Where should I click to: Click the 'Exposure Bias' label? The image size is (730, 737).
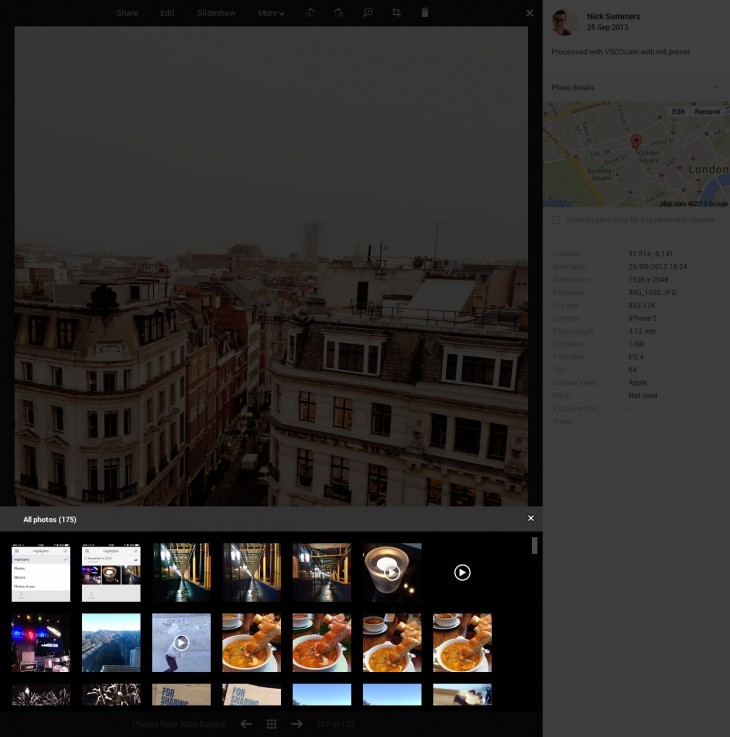click(575, 408)
